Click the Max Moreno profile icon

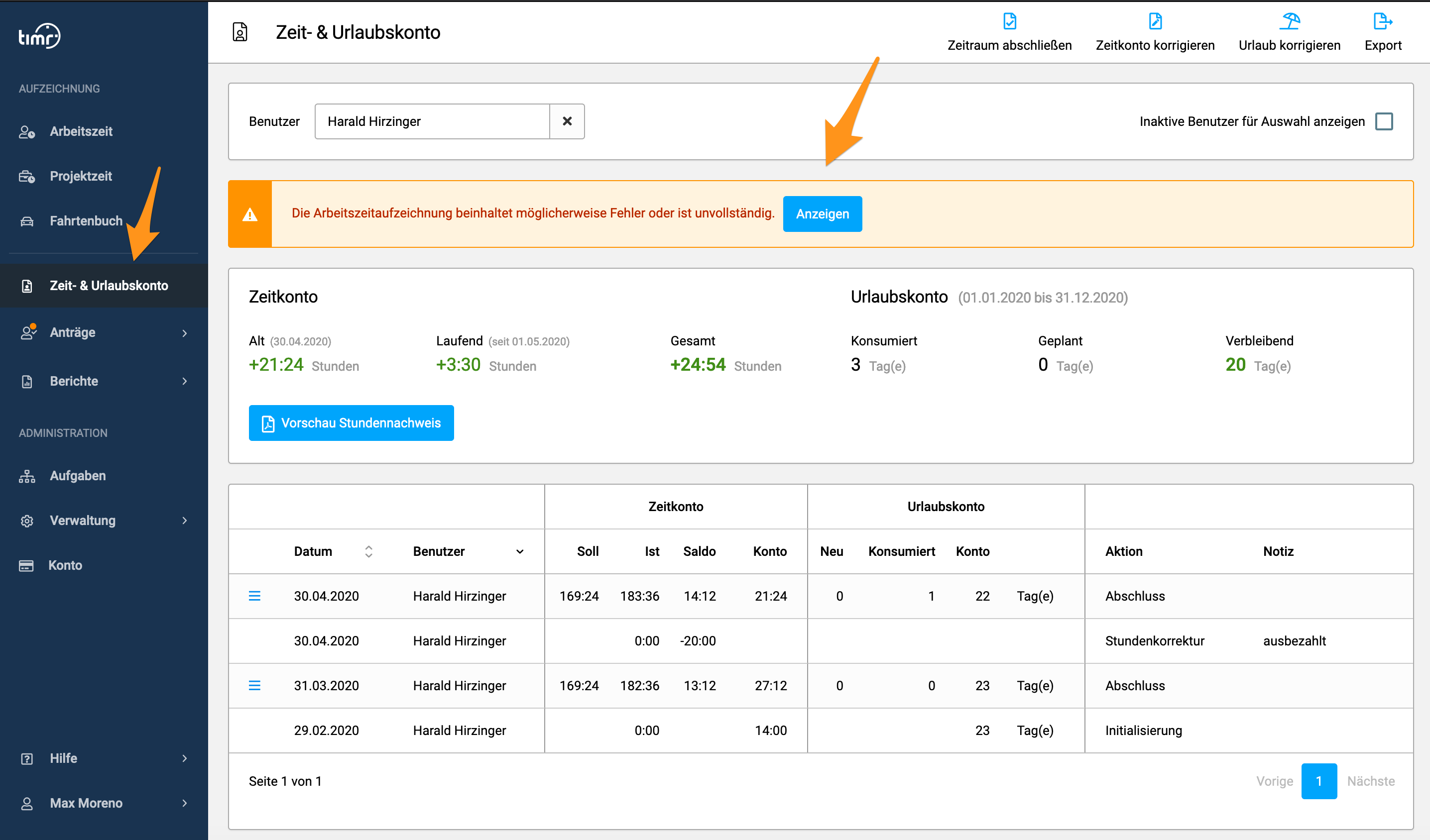(27, 804)
